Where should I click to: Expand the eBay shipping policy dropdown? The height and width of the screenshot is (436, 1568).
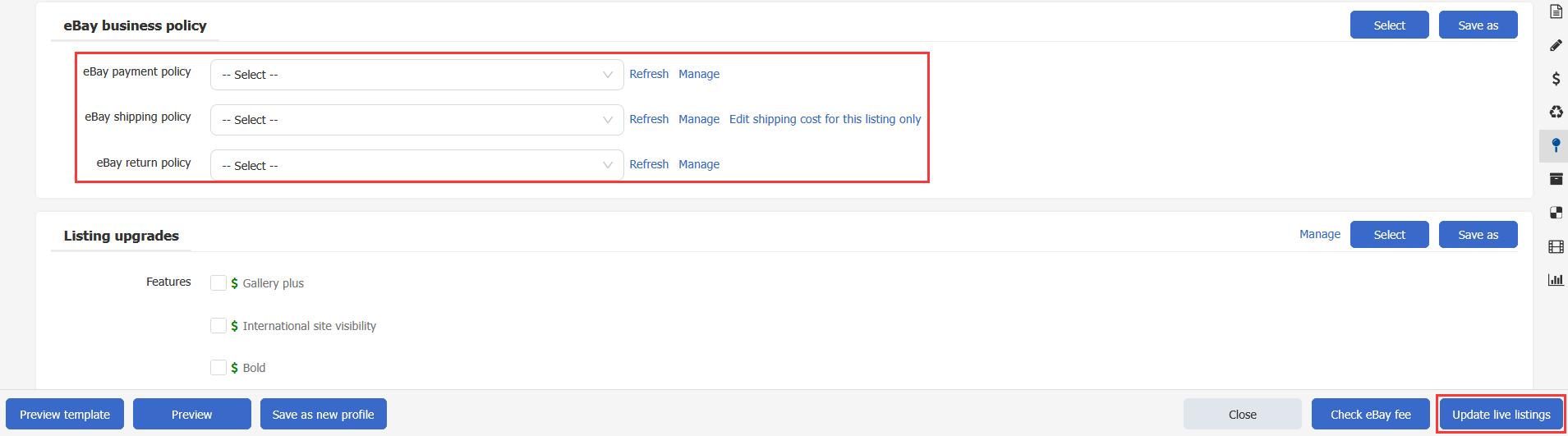(x=416, y=120)
